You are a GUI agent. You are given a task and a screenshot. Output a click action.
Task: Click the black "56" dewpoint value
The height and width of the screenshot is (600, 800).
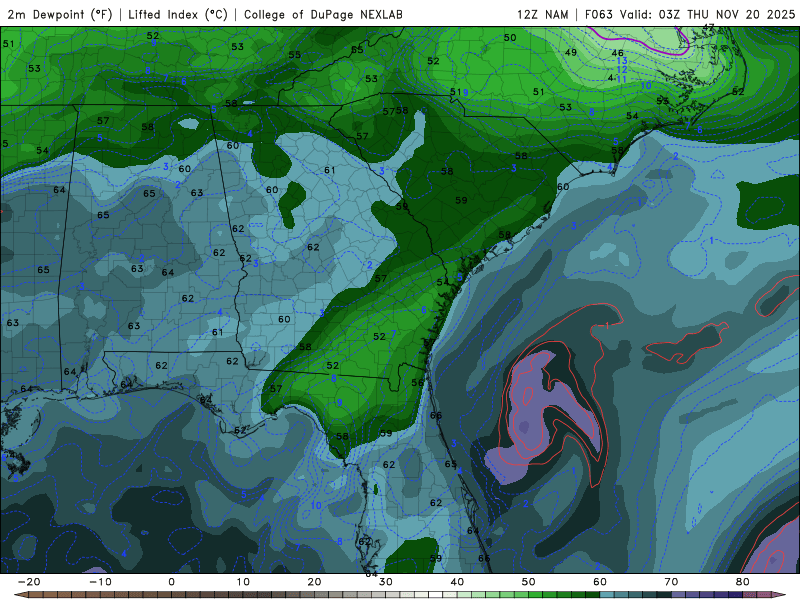coord(417,382)
